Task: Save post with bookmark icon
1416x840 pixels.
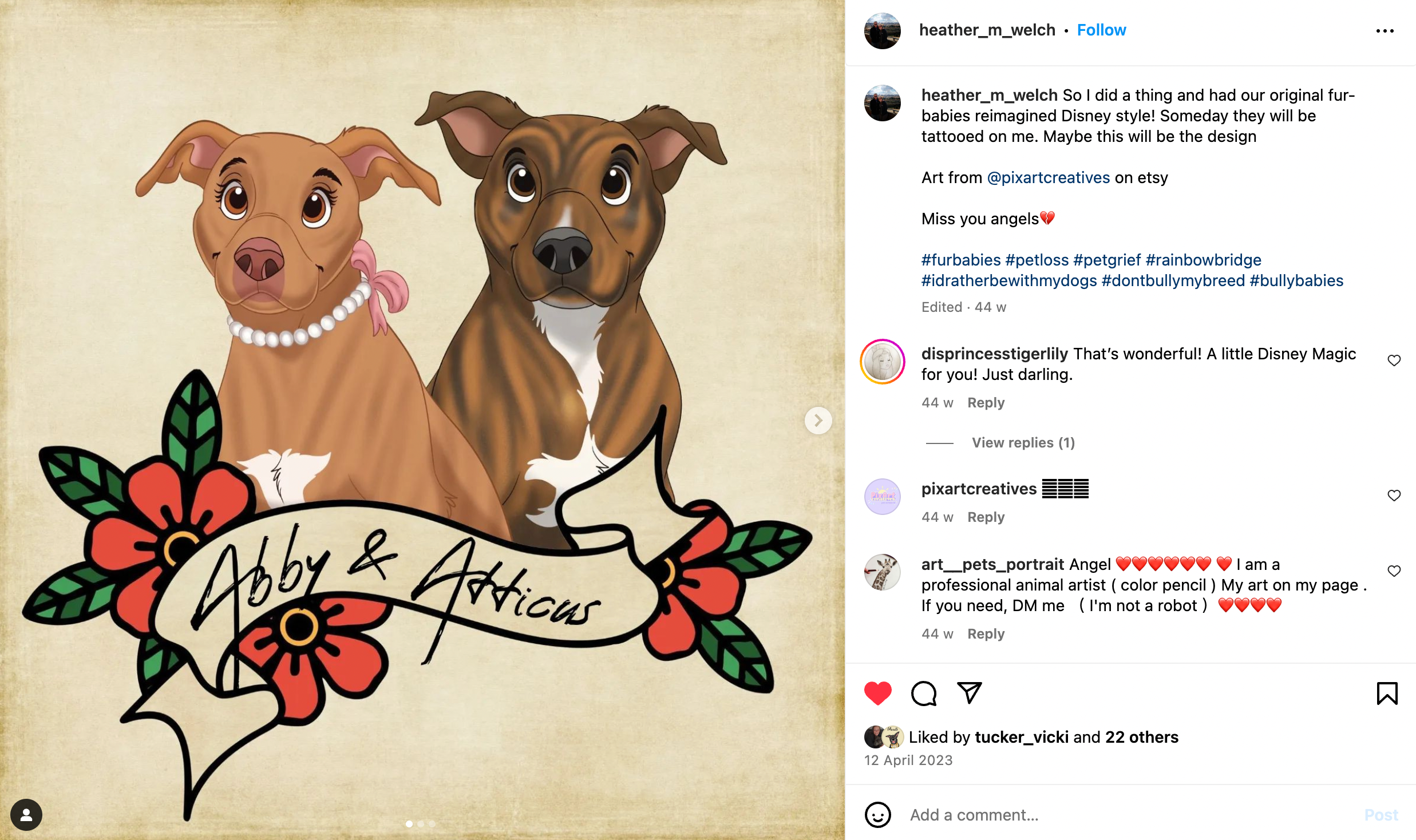Action: 1387,694
